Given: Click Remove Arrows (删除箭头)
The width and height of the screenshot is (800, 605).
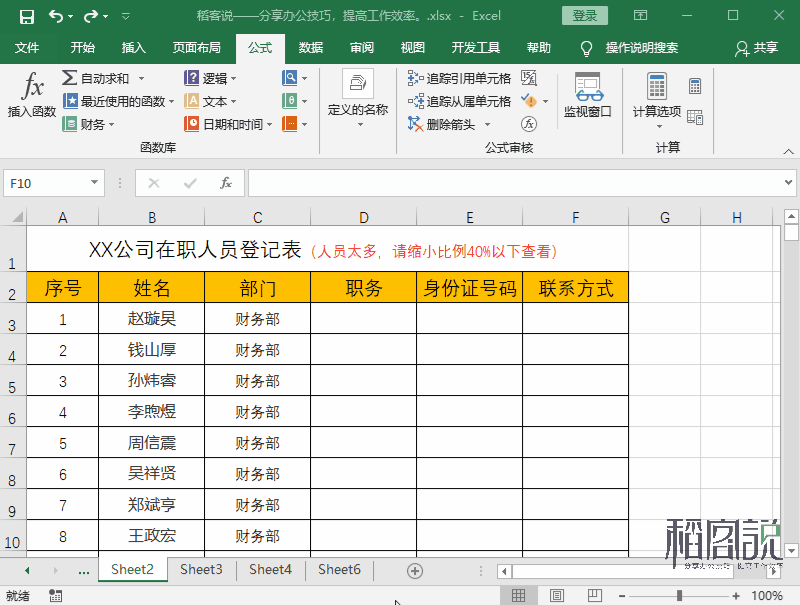Looking at the screenshot, I should (442, 124).
